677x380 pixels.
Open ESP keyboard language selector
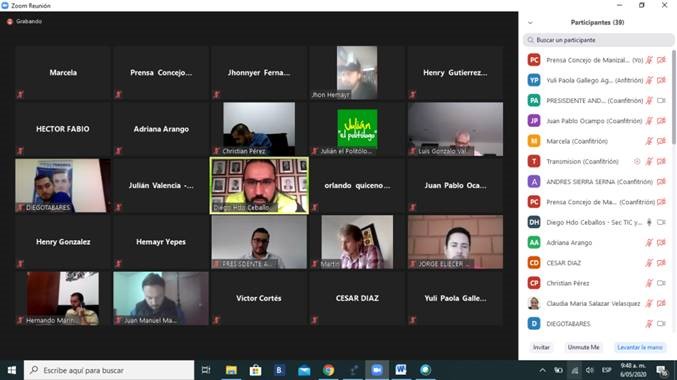(x=607, y=370)
